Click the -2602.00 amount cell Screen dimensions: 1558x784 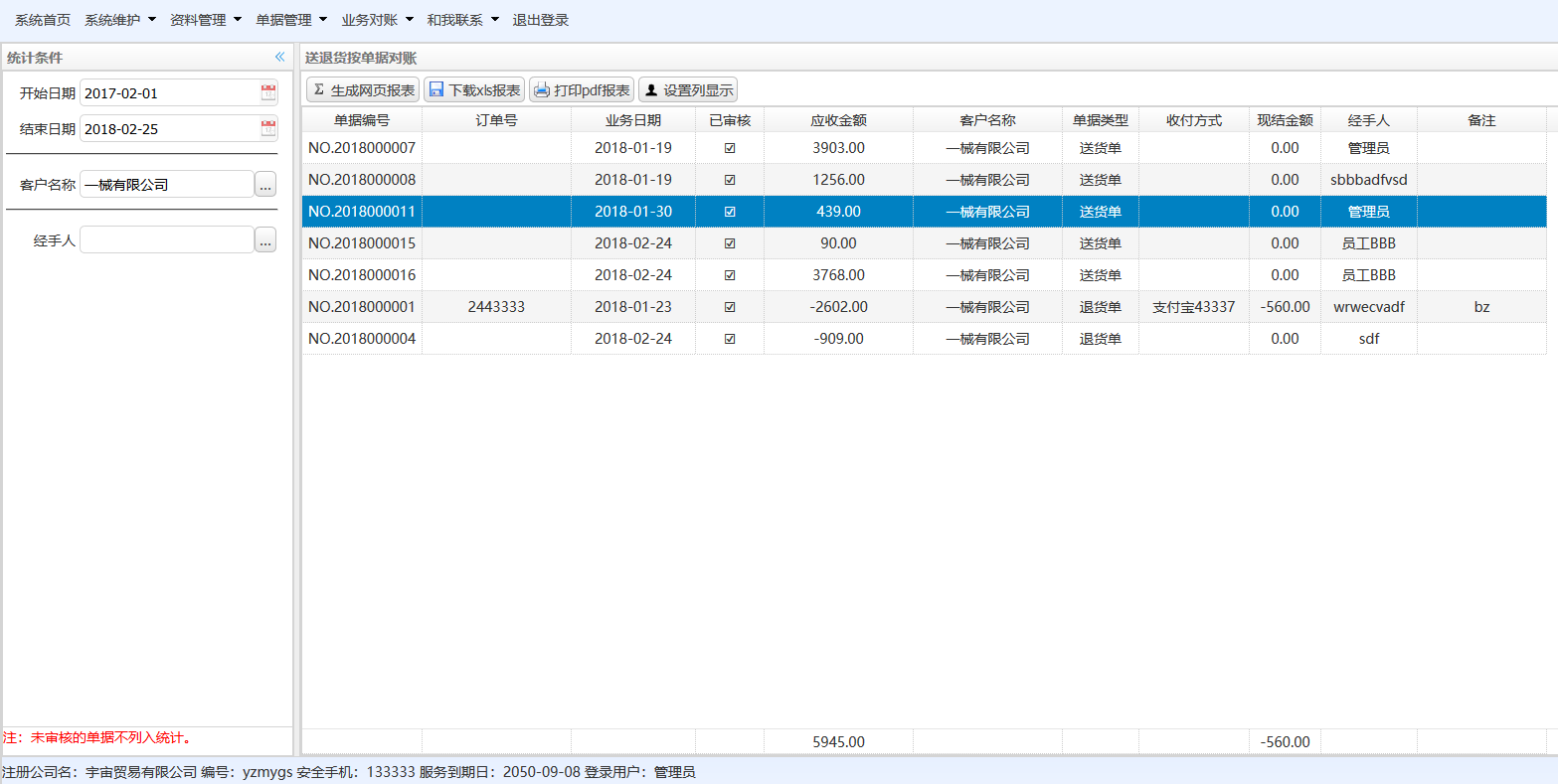tap(838, 307)
